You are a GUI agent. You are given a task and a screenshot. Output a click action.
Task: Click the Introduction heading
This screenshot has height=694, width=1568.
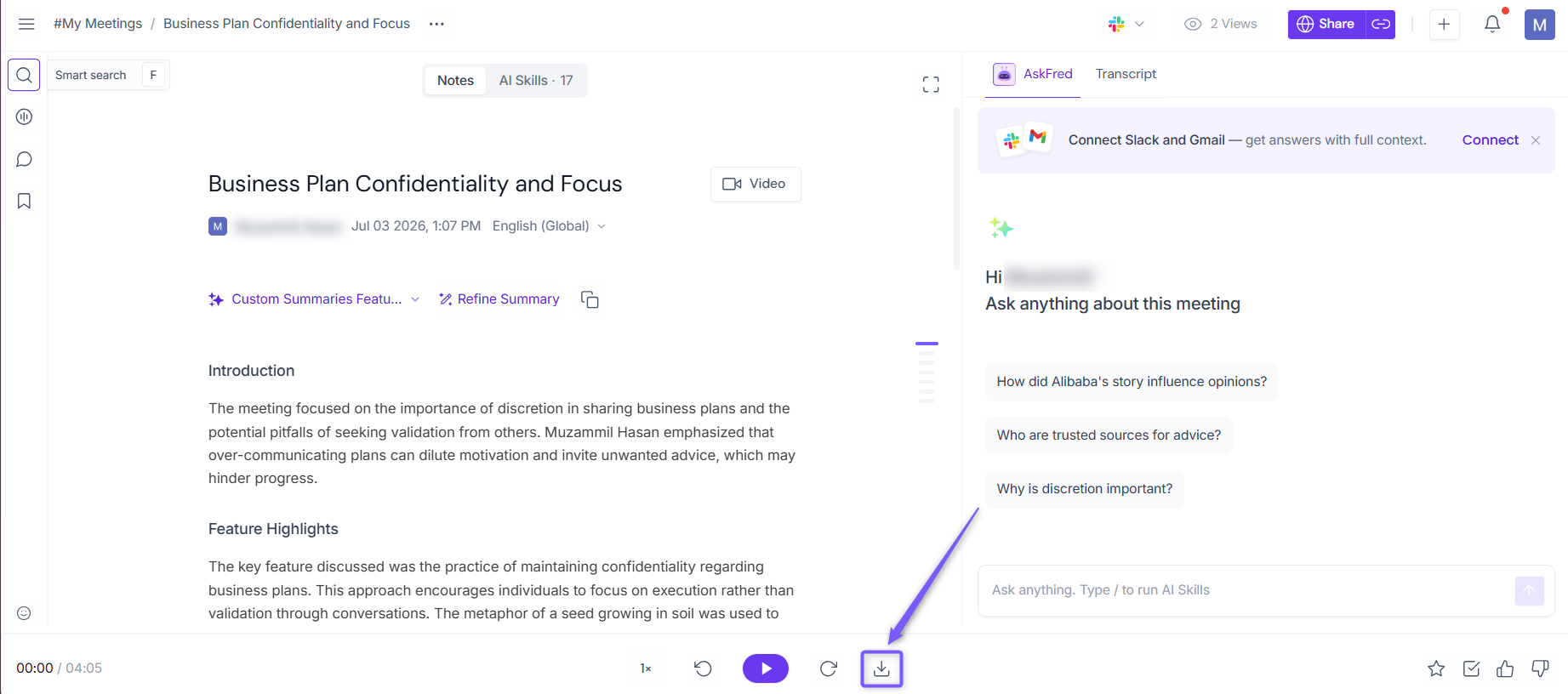(251, 371)
